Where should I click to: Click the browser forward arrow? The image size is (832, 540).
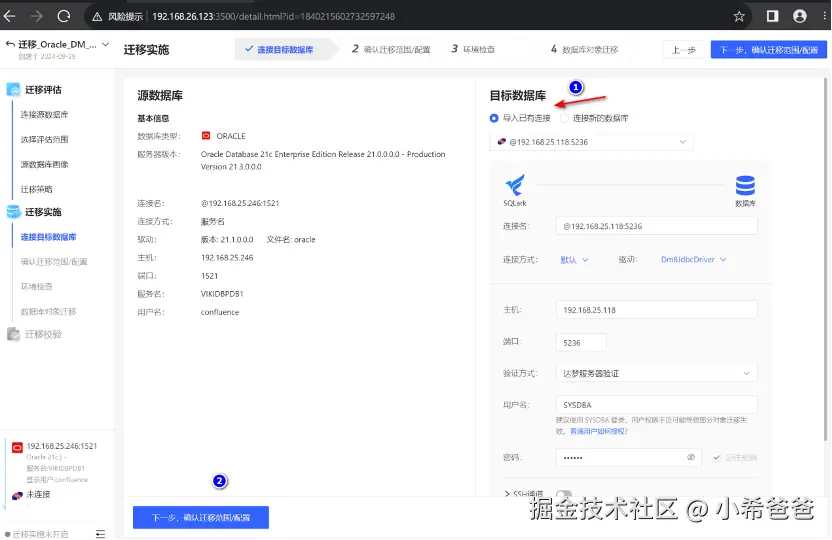36,16
